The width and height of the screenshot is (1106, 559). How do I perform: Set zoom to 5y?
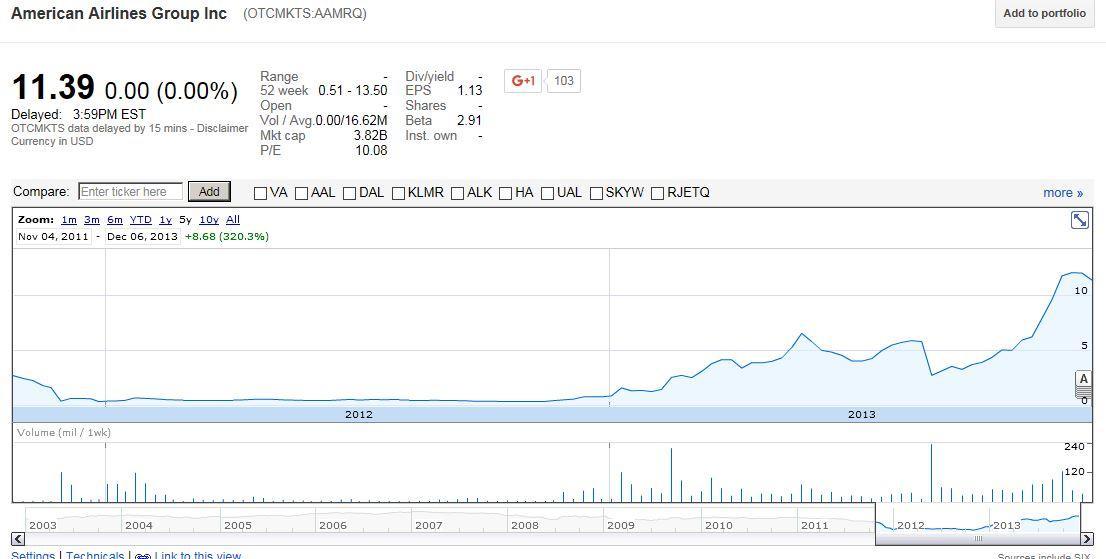[x=186, y=220]
